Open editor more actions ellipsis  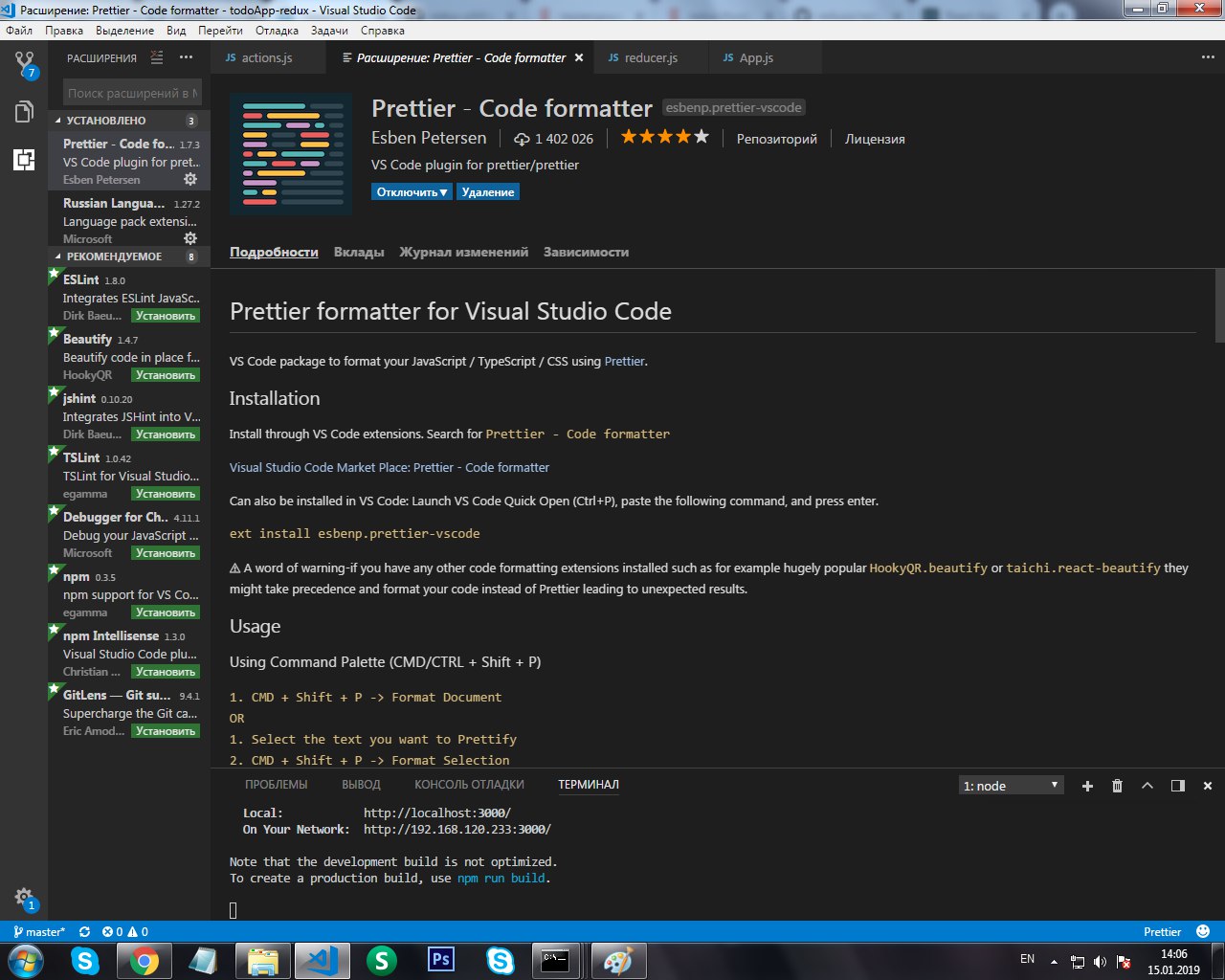(1207, 57)
